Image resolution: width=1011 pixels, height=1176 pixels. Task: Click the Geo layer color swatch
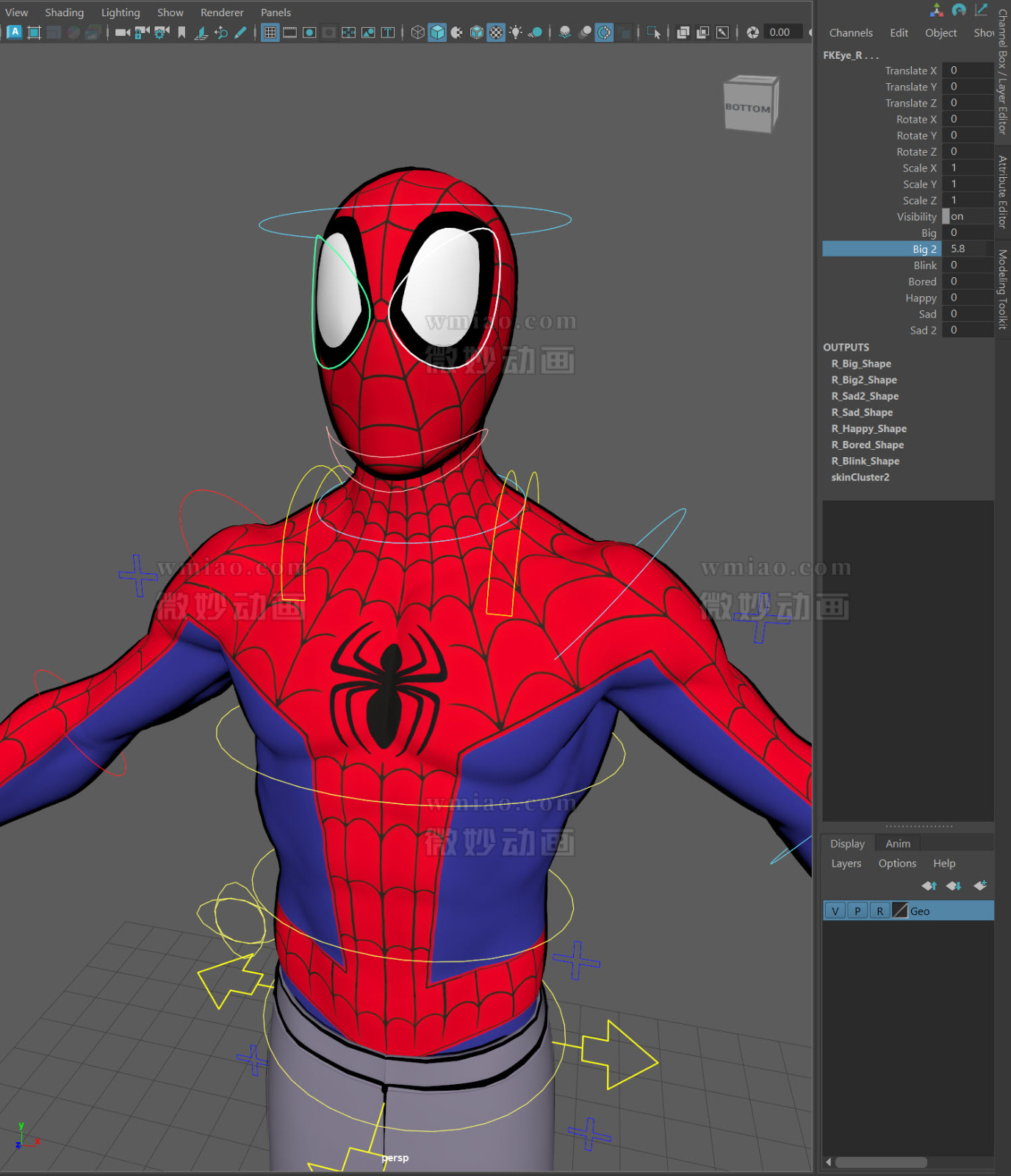pyautogui.click(x=900, y=911)
